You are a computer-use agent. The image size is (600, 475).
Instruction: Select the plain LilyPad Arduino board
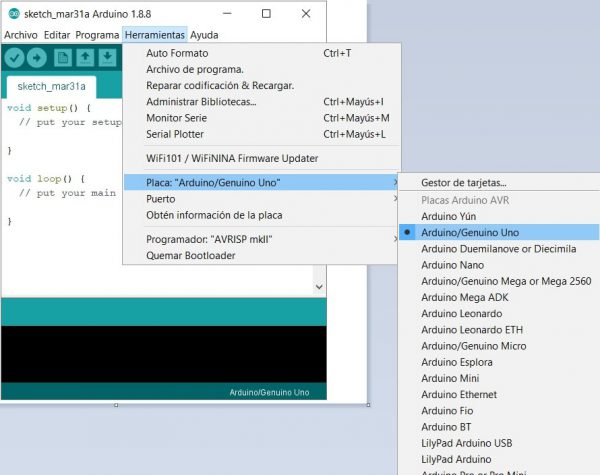click(499, 459)
